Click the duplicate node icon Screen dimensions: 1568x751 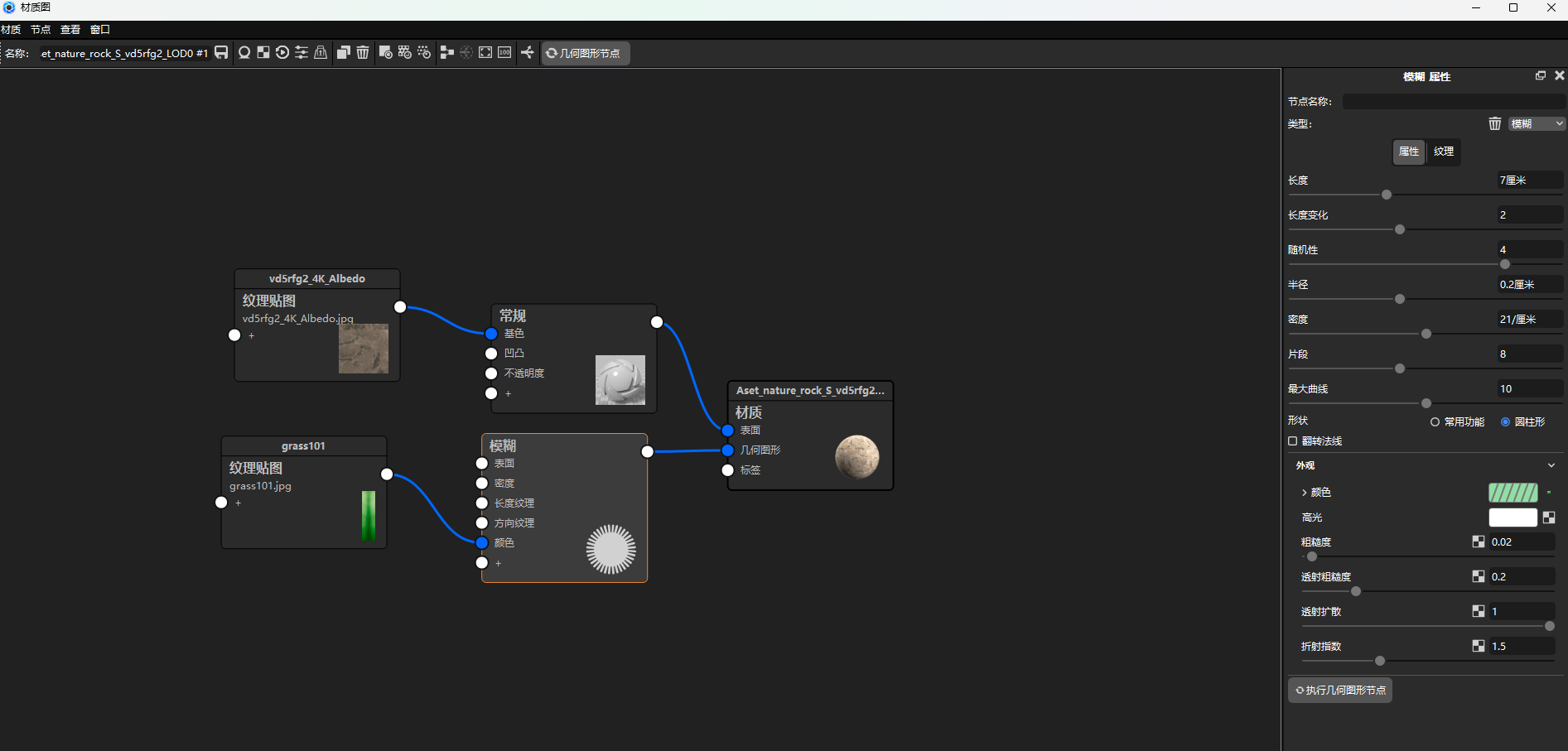pos(343,52)
